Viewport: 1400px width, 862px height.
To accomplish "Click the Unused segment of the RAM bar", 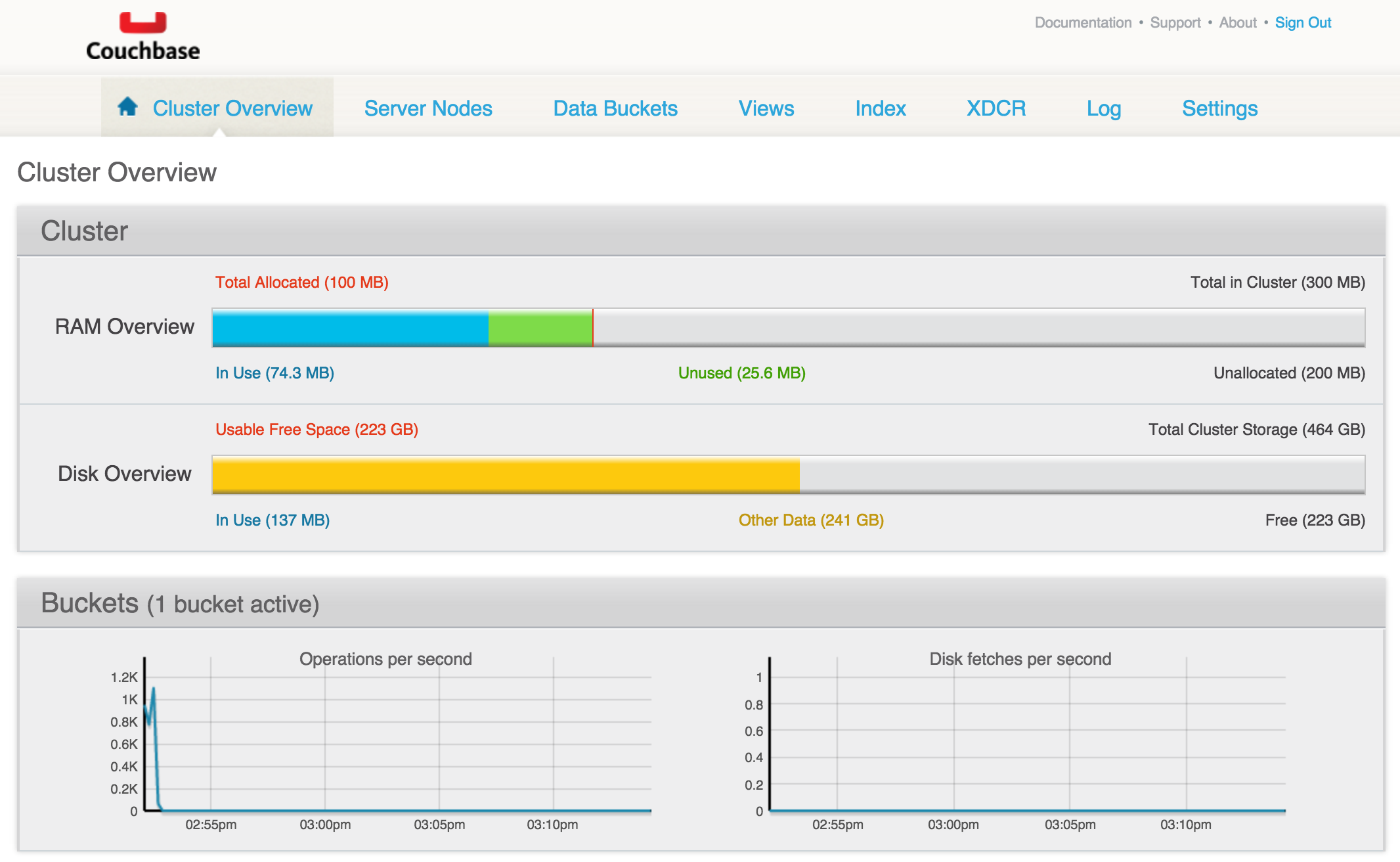I will point(540,327).
